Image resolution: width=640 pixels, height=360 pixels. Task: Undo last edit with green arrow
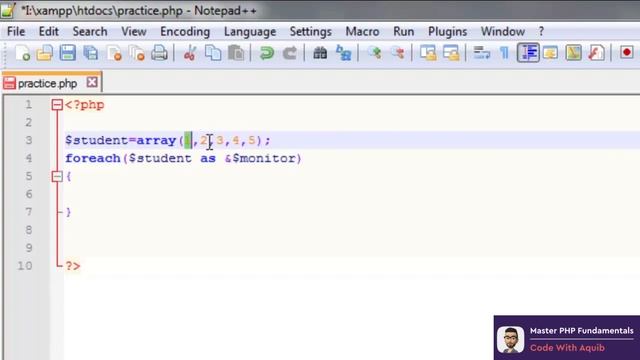(x=267, y=53)
